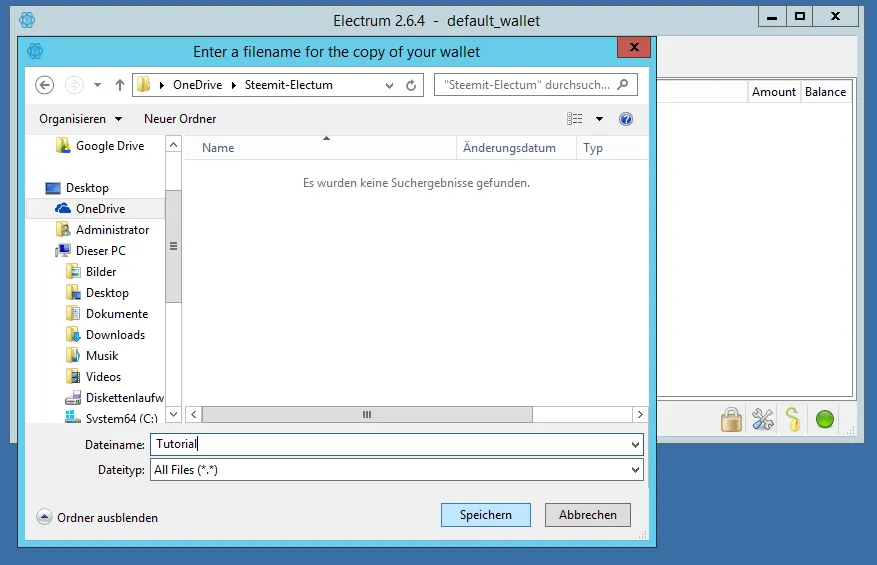Click the Dieser PC computer icon
The width and height of the screenshot is (877, 565).
(63, 250)
